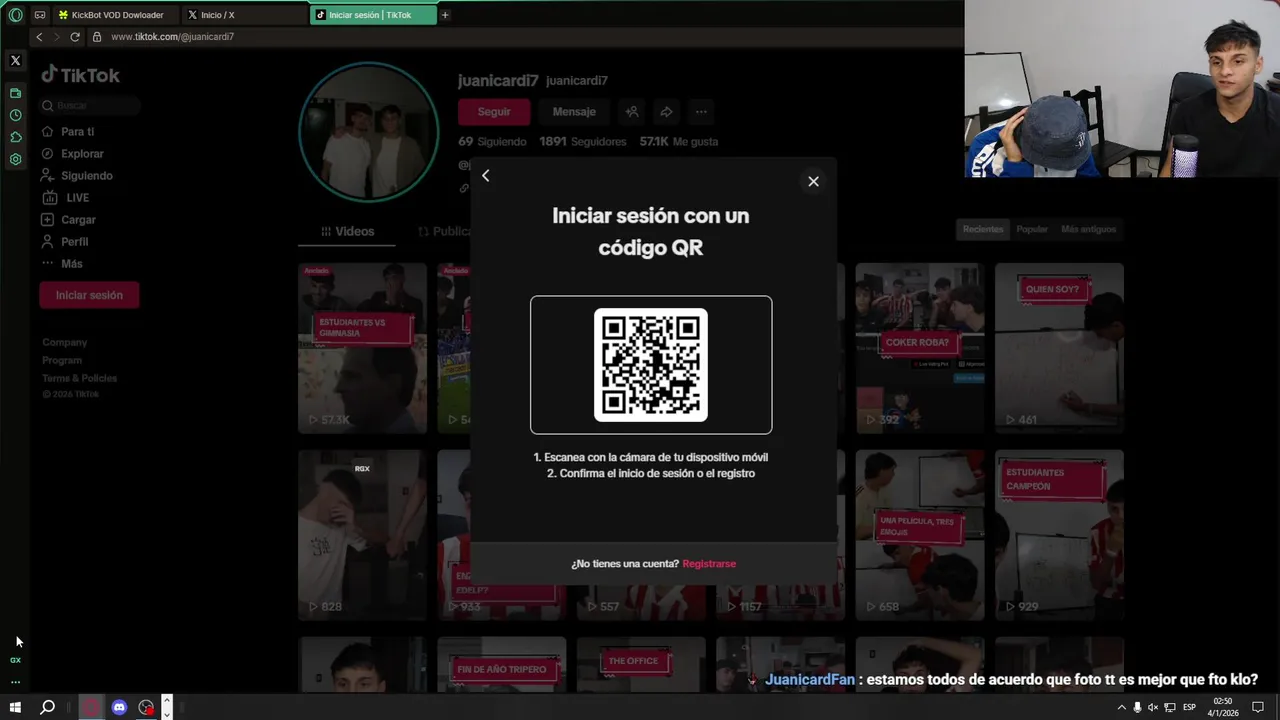Open the profile three-dots more menu
The height and width of the screenshot is (720, 1280).
[x=701, y=112]
